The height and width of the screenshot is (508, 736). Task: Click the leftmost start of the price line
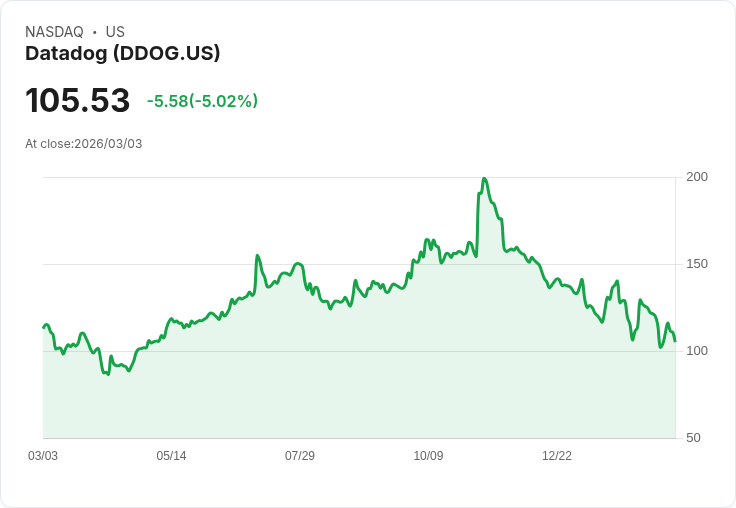pos(44,327)
